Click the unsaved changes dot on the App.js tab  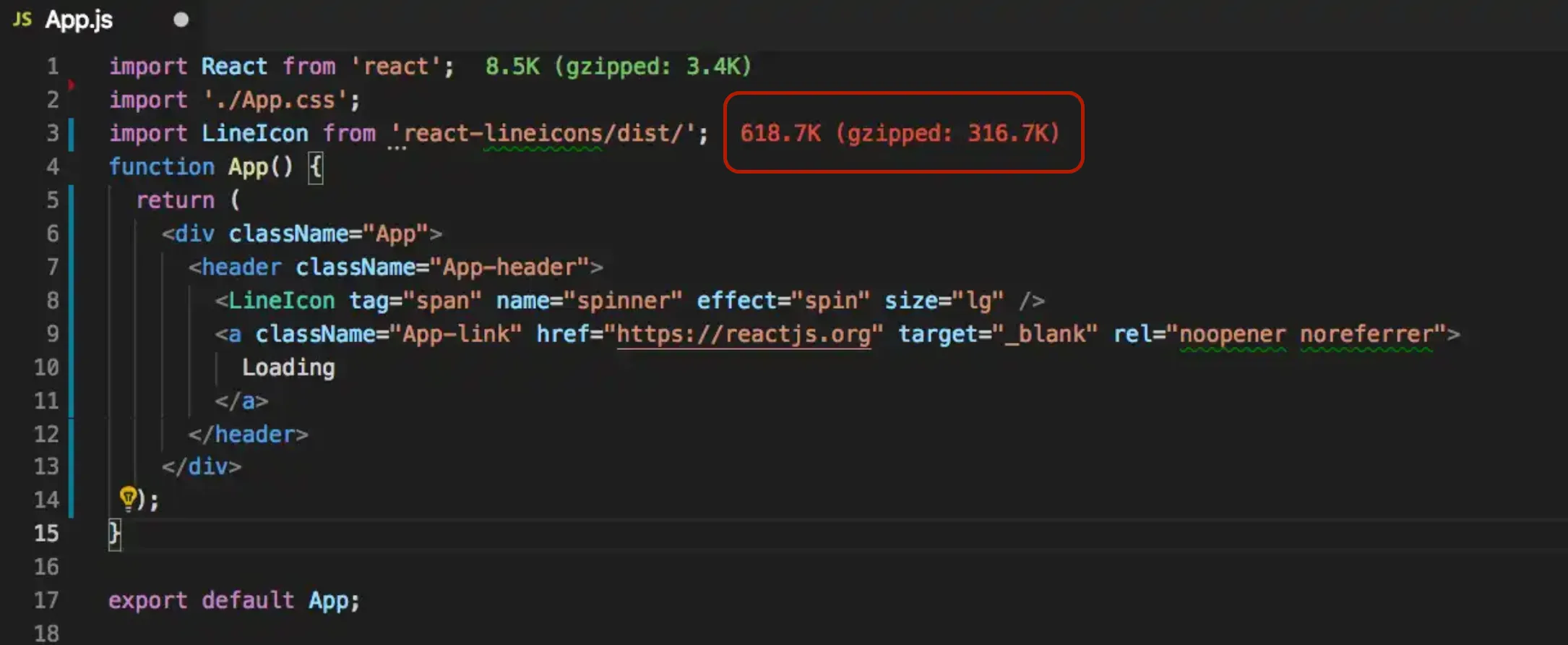click(181, 20)
